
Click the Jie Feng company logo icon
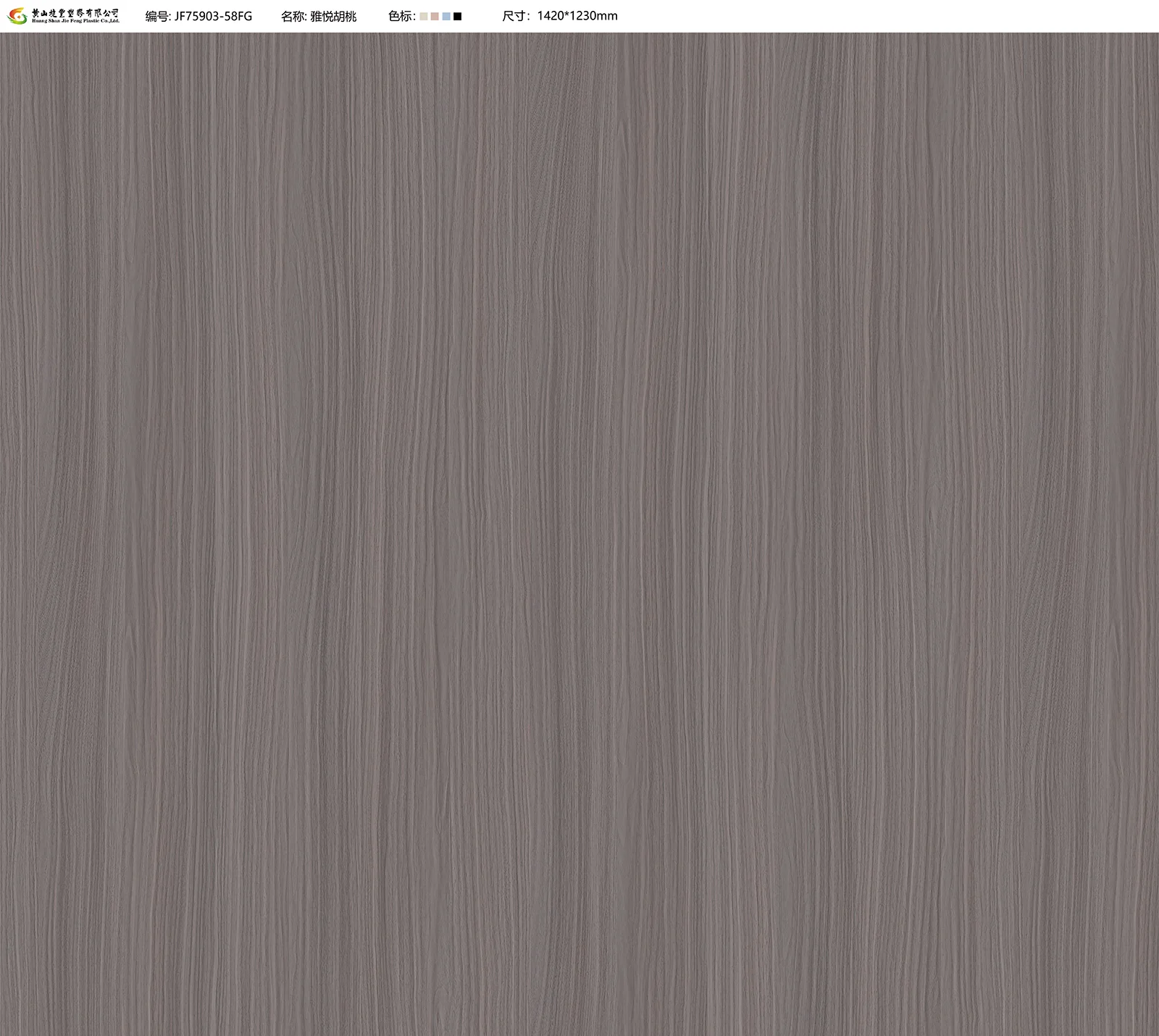tap(17, 15)
